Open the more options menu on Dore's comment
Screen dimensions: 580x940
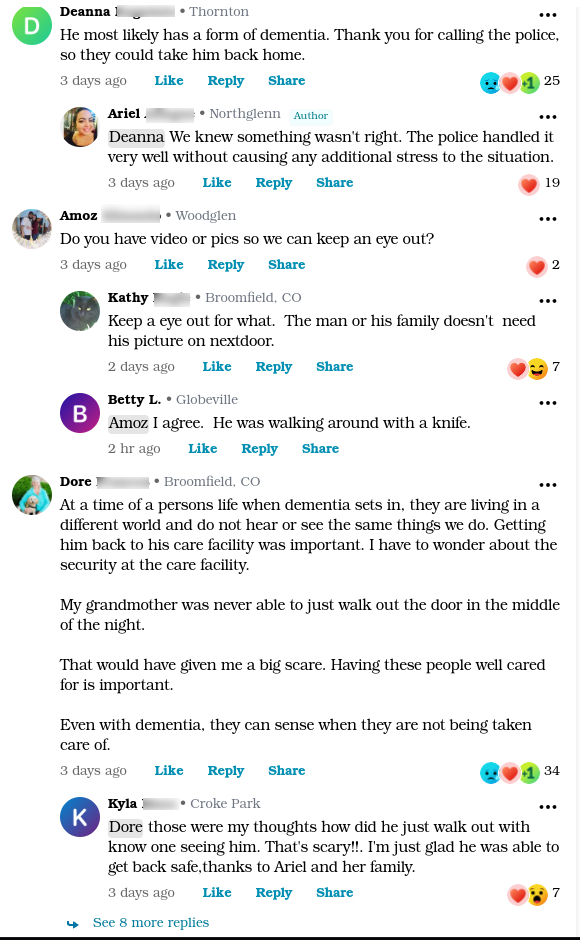point(548,484)
